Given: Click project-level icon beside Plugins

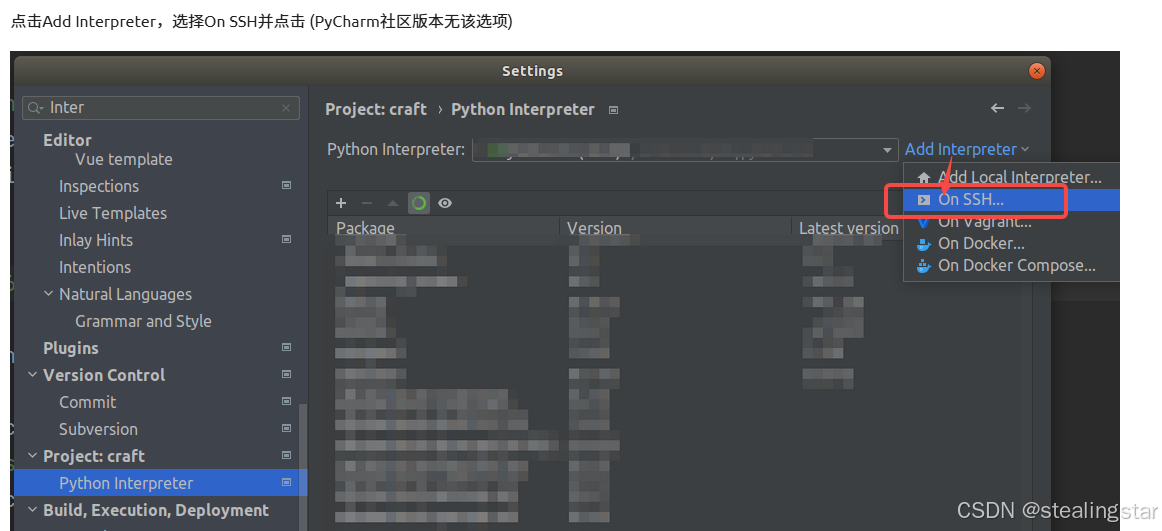Looking at the screenshot, I should [287, 347].
